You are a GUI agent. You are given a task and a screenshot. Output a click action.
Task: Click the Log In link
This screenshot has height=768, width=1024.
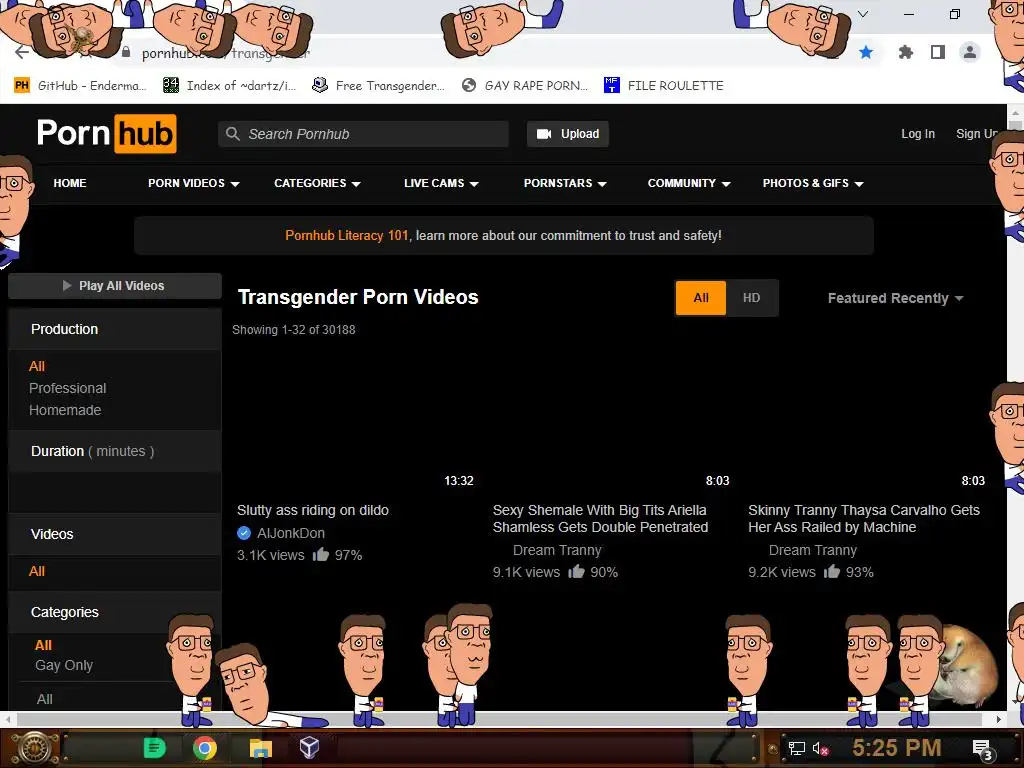918,134
